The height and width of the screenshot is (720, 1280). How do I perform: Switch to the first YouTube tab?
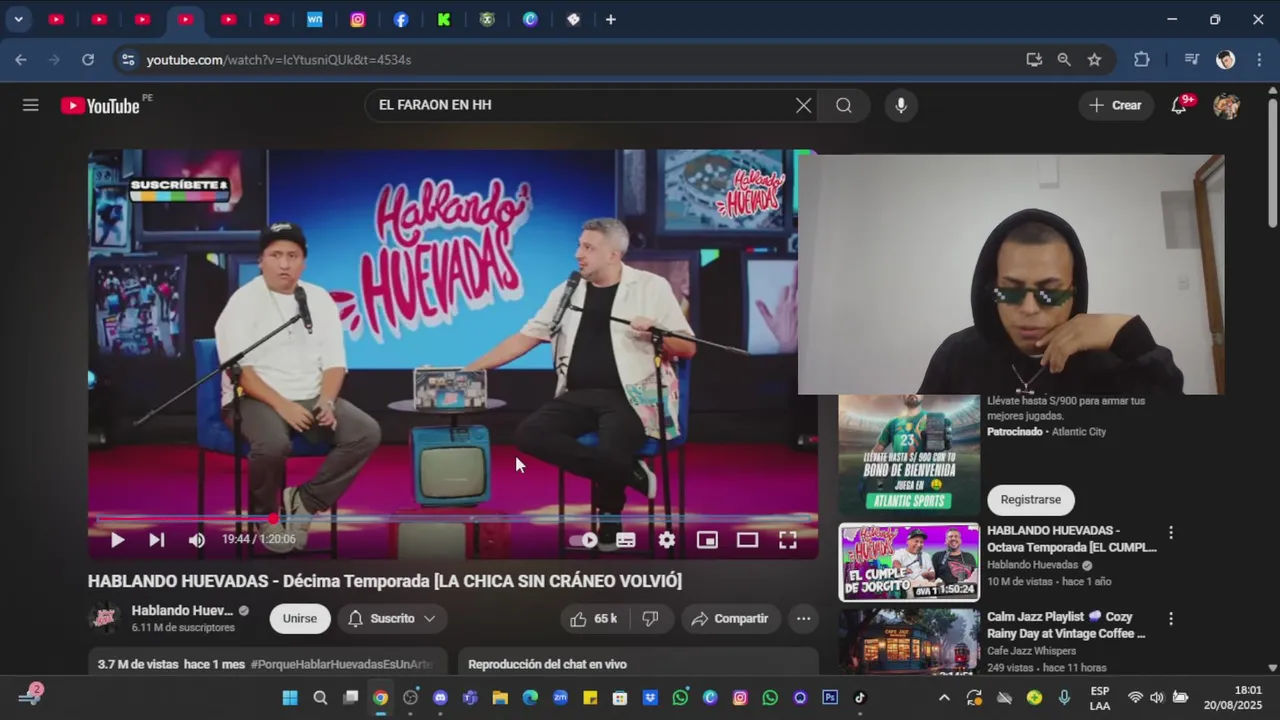[x=56, y=19]
